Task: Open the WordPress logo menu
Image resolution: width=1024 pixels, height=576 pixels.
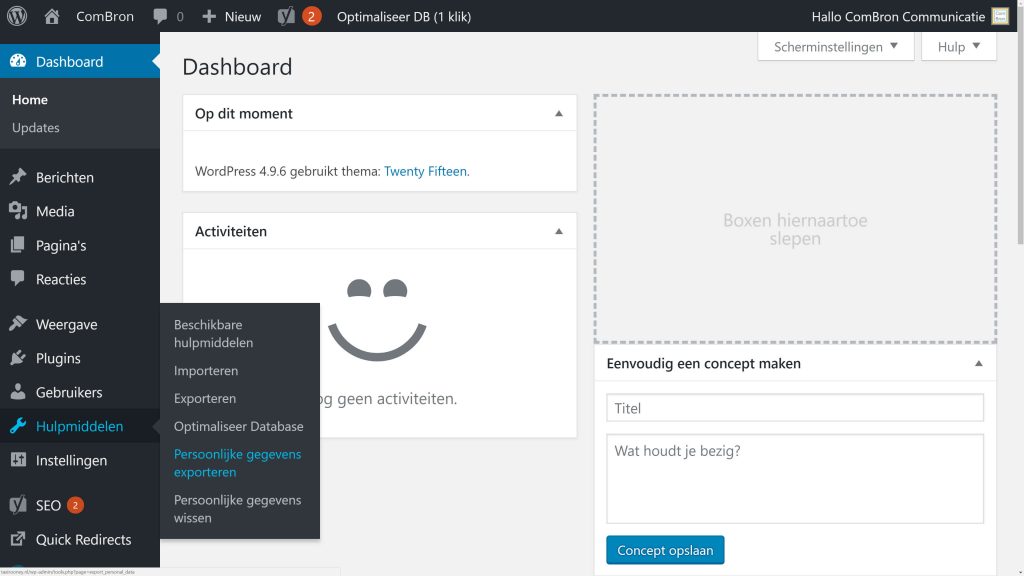Action: (16, 16)
